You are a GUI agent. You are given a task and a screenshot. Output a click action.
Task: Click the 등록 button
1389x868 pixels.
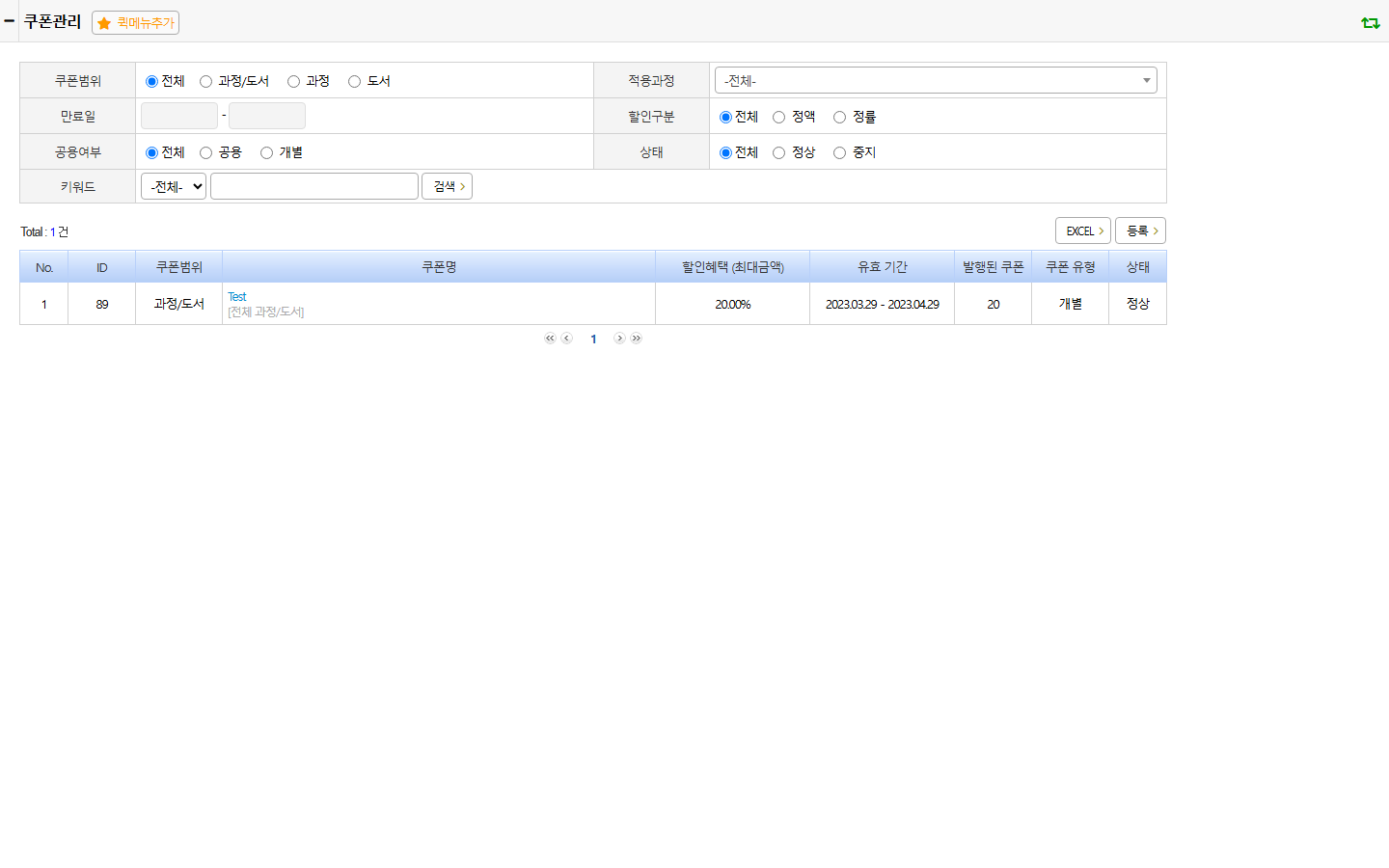coord(1140,231)
